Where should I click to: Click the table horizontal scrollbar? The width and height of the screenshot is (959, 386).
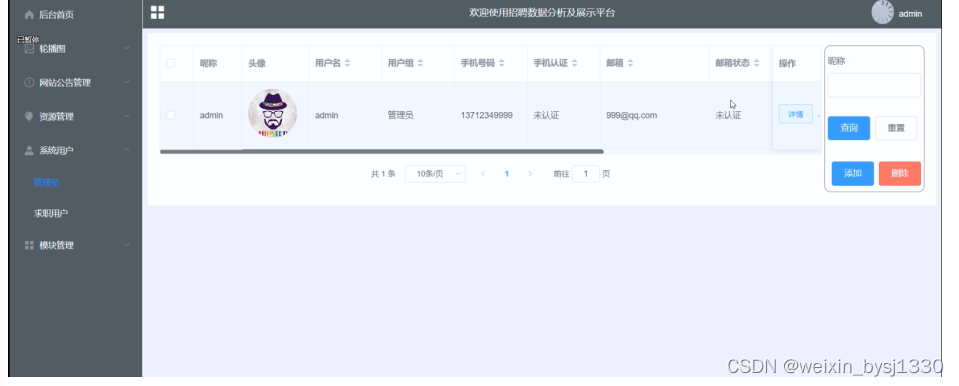[x=382, y=151]
